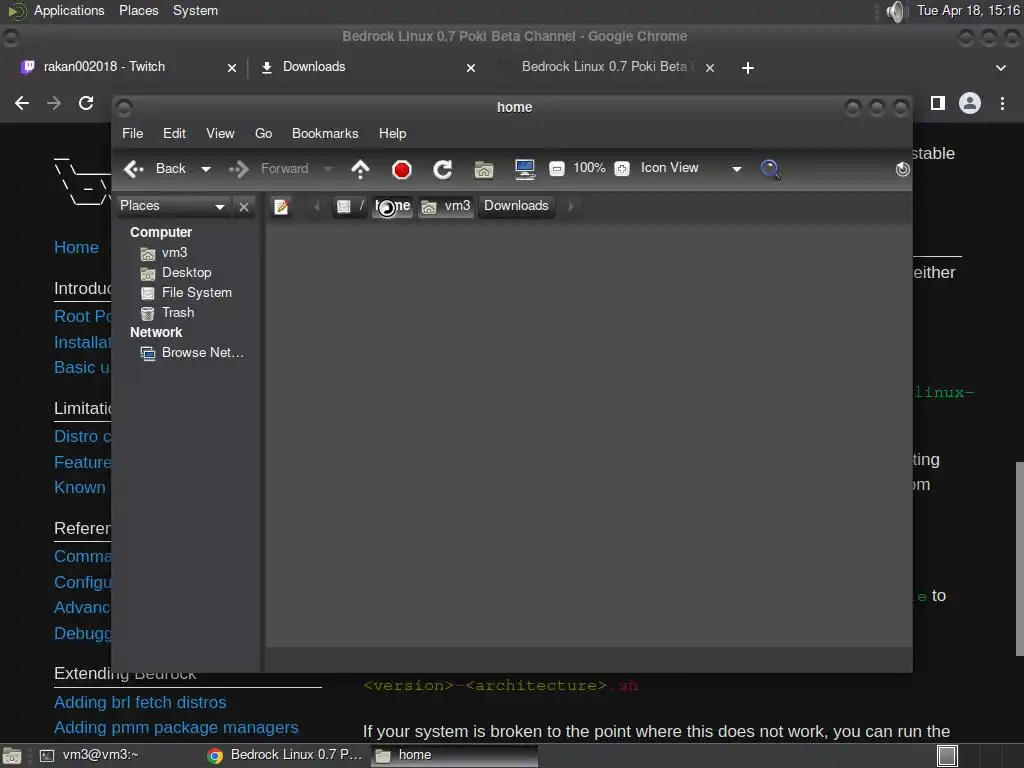Open Chrome tab search chevron

pyautogui.click(x=1000, y=68)
